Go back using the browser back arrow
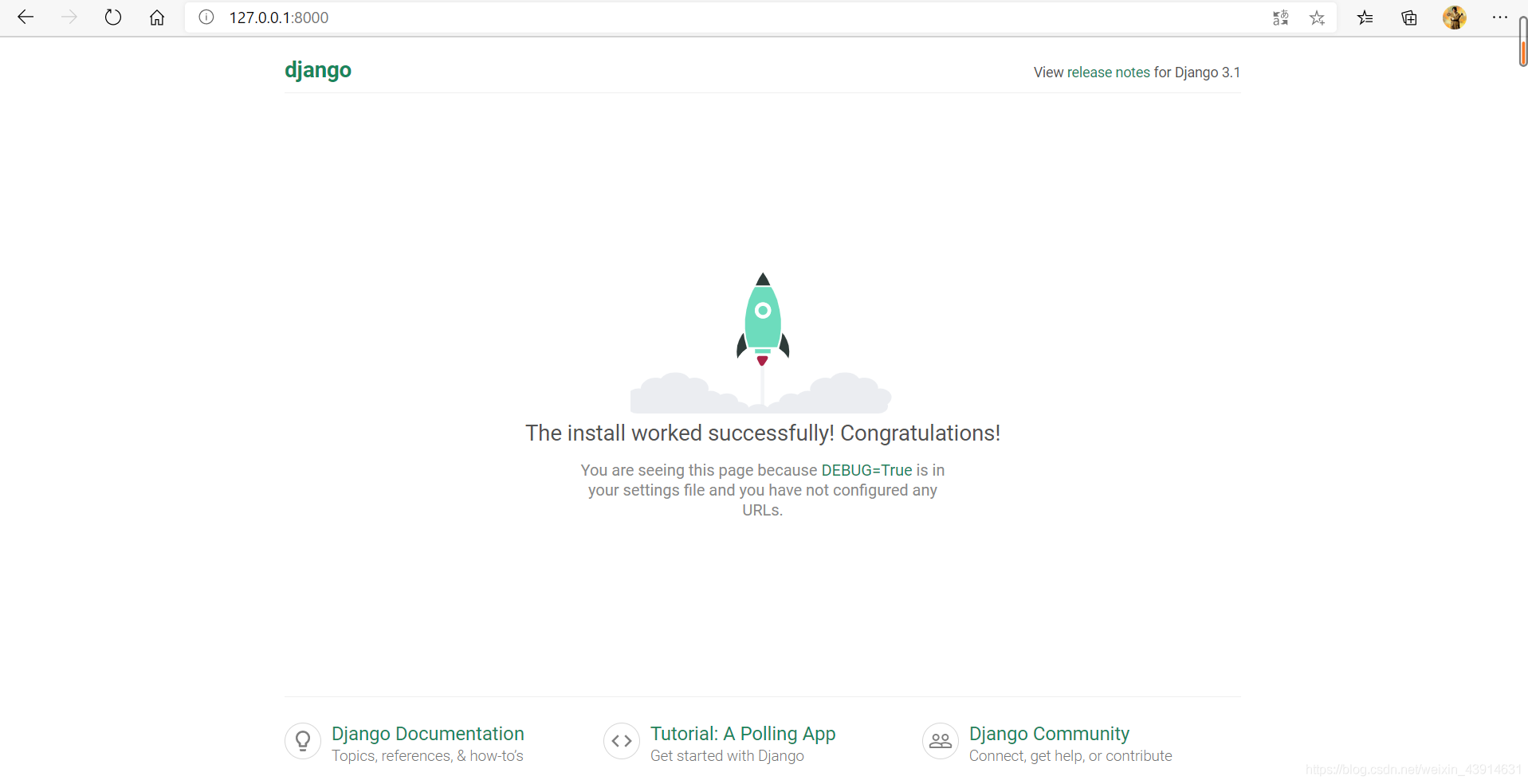 pyautogui.click(x=26, y=18)
